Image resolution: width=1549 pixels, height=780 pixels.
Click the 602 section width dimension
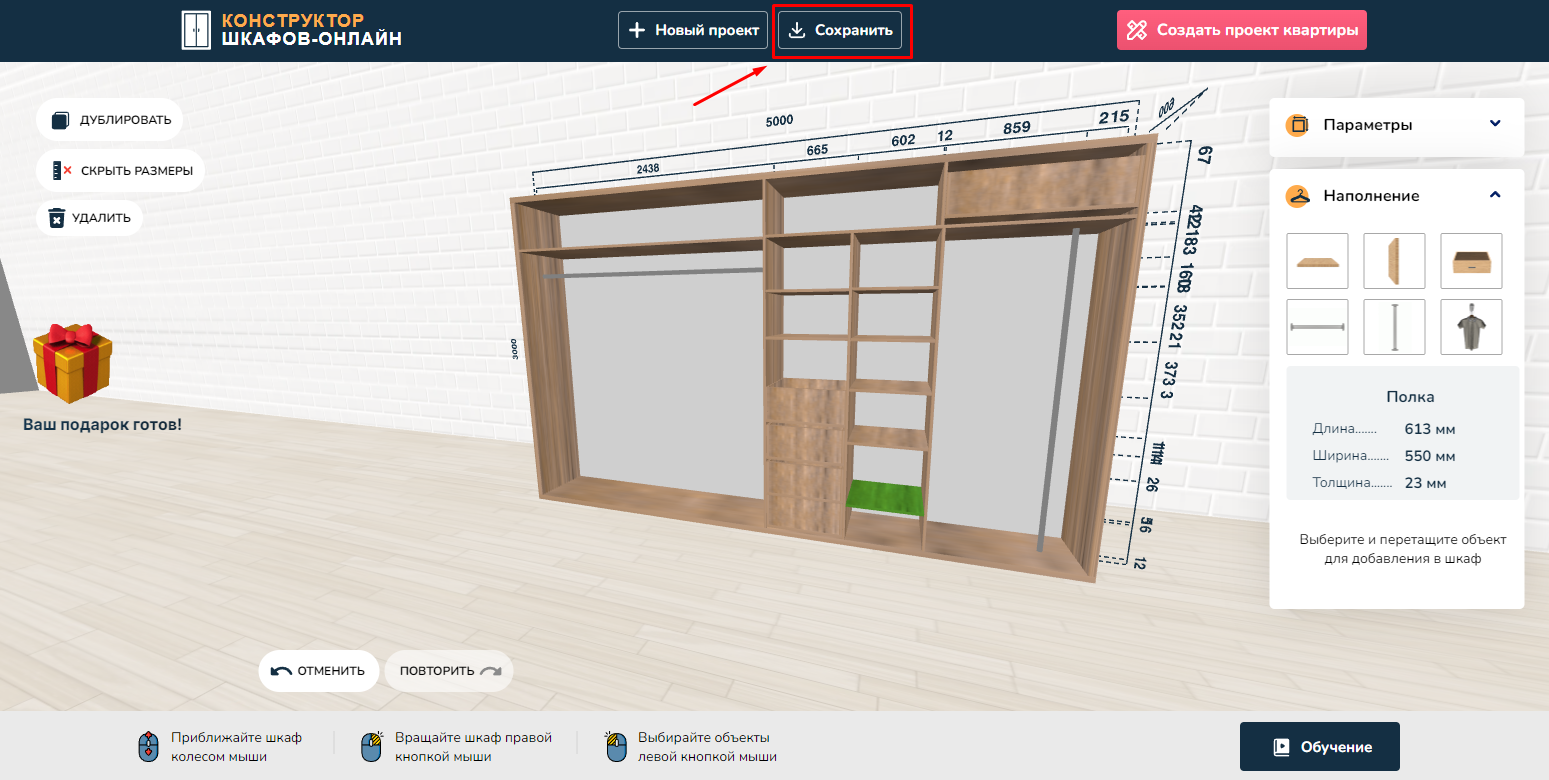(x=903, y=140)
